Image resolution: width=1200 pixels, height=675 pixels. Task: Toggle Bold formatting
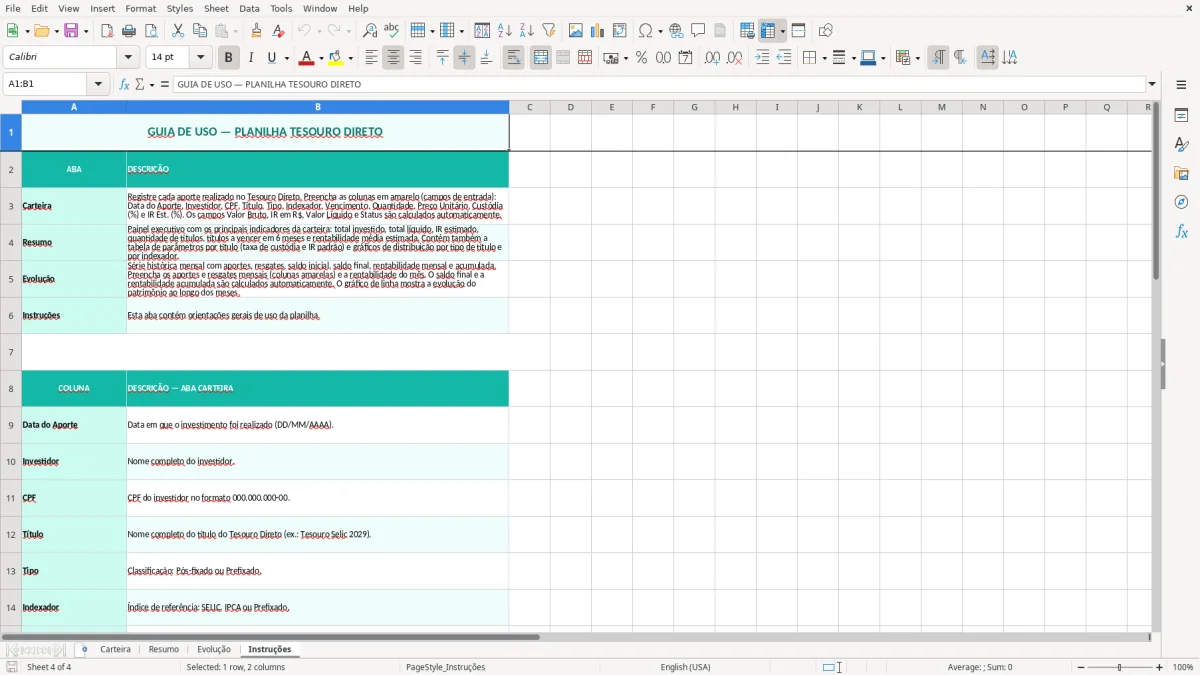229,58
